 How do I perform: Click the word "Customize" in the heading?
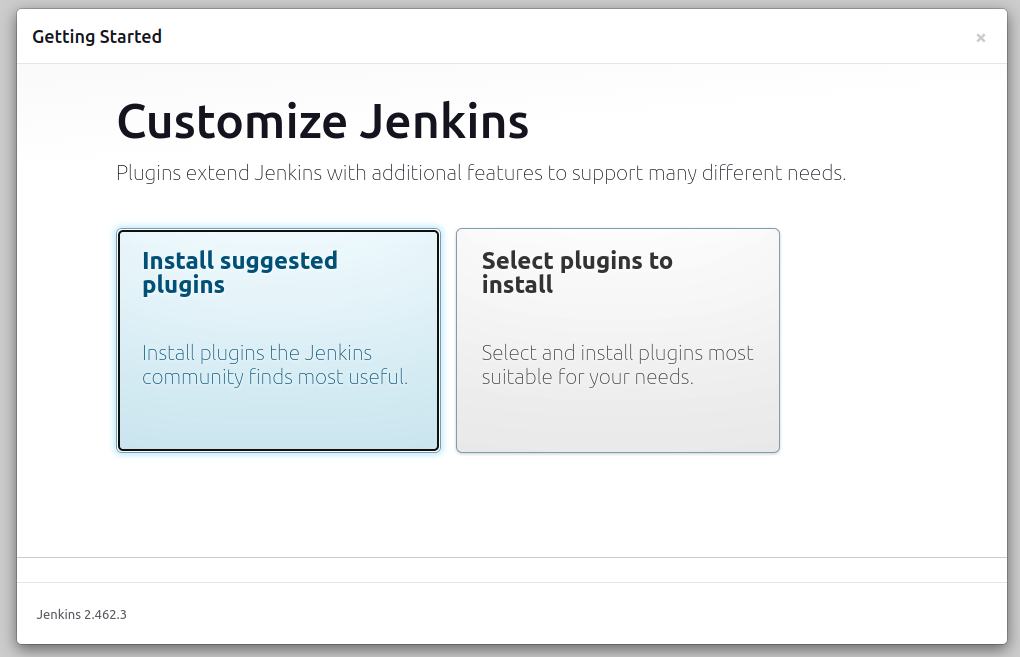coord(232,122)
